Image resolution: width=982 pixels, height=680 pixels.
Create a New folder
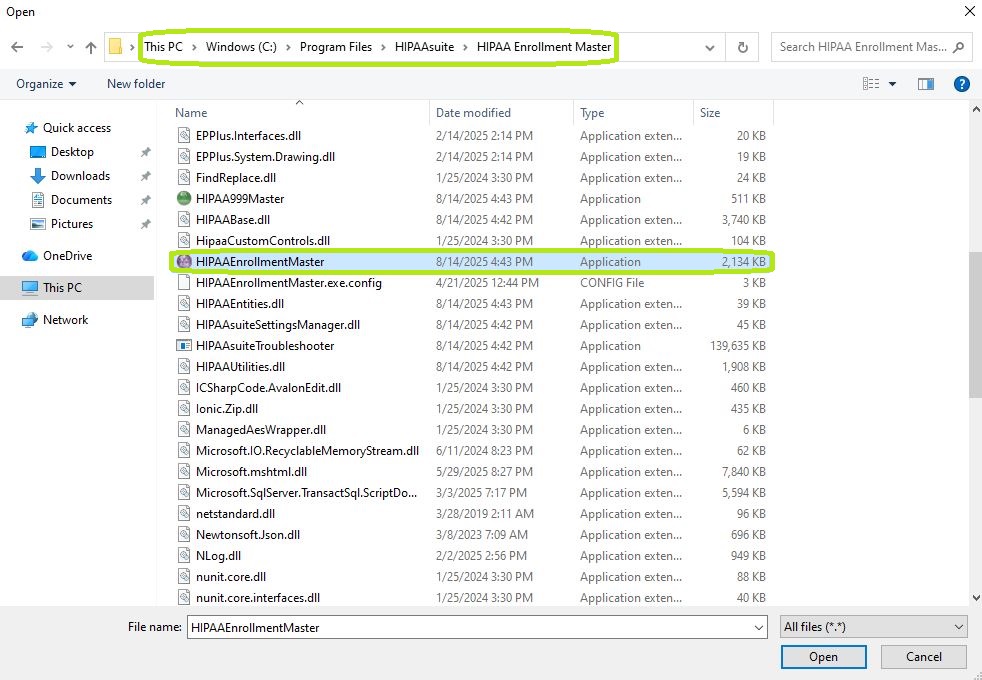(x=136, y=84)
